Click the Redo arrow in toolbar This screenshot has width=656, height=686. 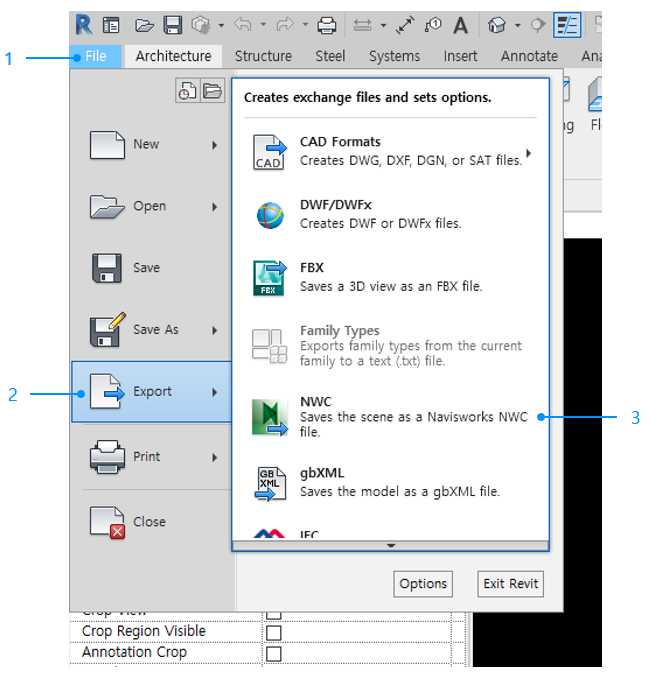(285, 24)
